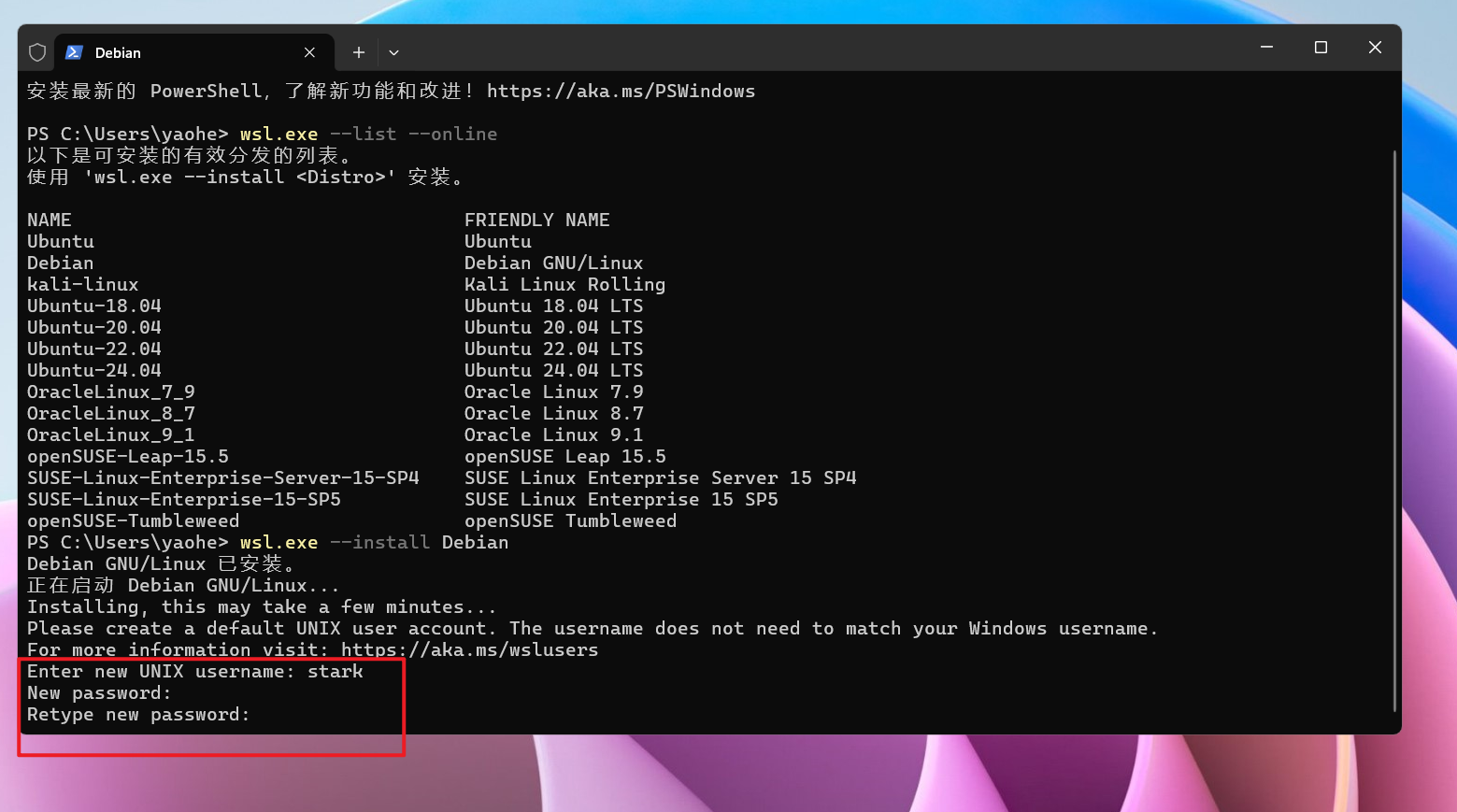This screenshot has height=812, width=1457.
Task: Click the 'Enter new UNIX username: stark' line
Action: point(194,671)
